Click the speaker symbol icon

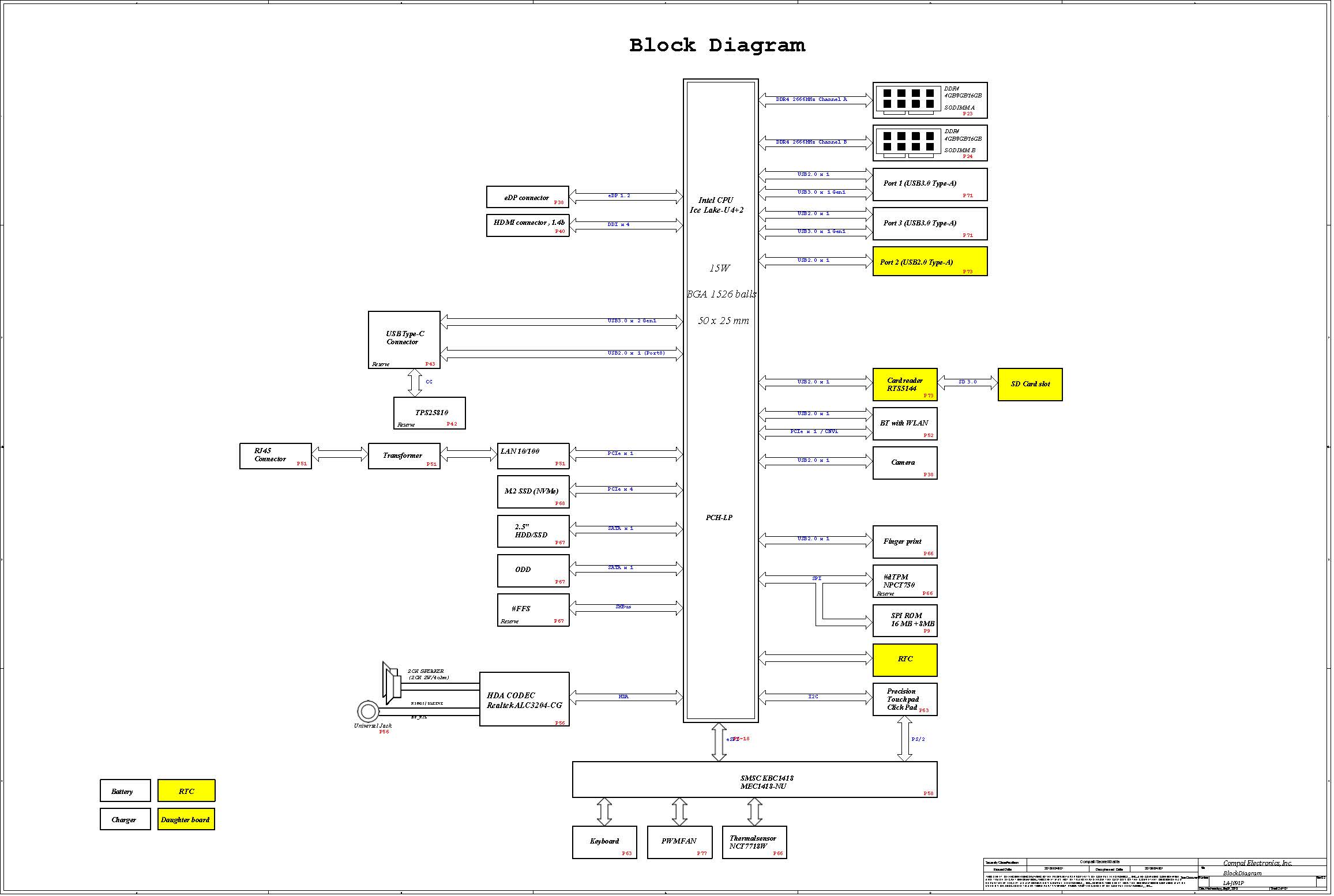click(x=392, y=684)
